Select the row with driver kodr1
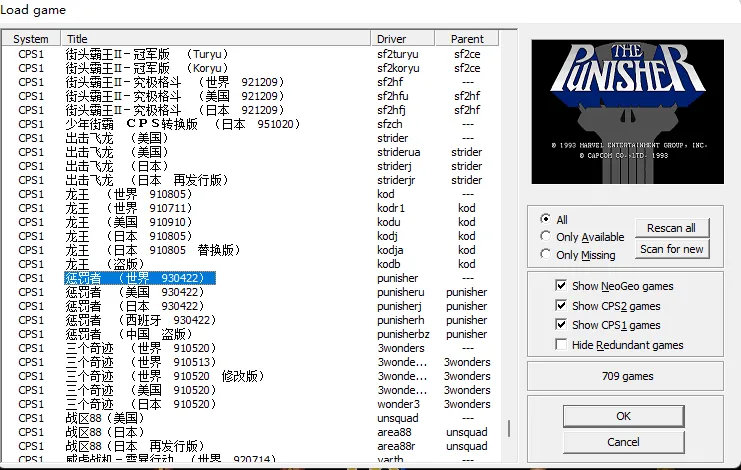Screen dimensions: 741x470 tap(250, 208)
